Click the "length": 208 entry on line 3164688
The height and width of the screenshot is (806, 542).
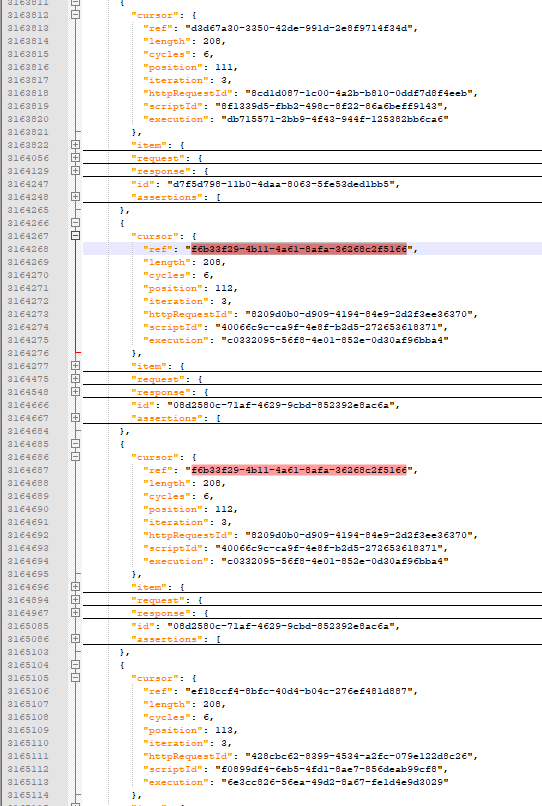pos(184,483)
